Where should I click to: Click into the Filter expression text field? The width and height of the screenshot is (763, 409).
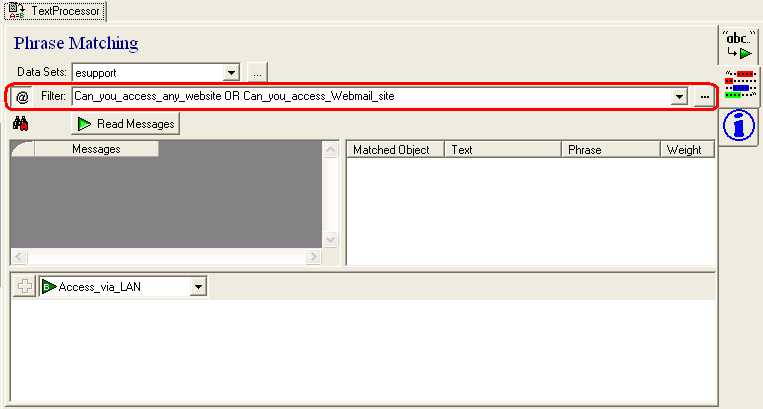pos(370,97)
